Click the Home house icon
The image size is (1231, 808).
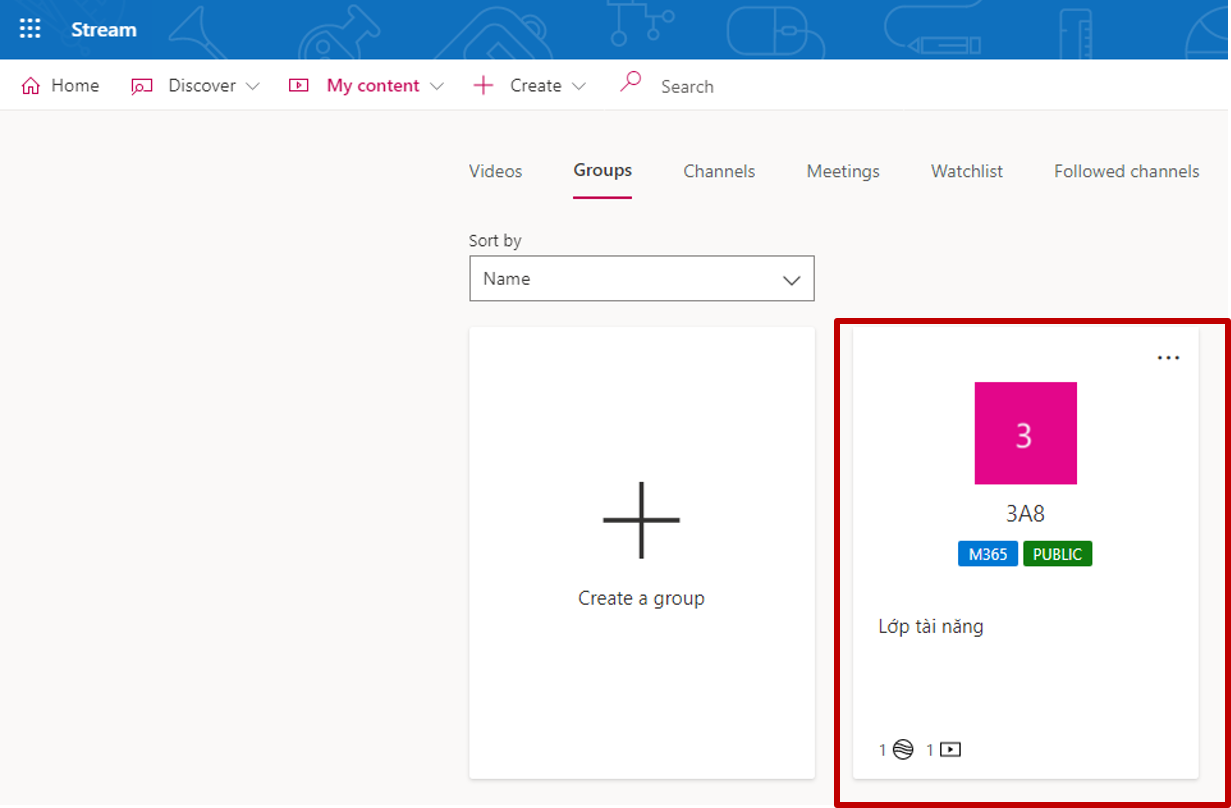30,86
